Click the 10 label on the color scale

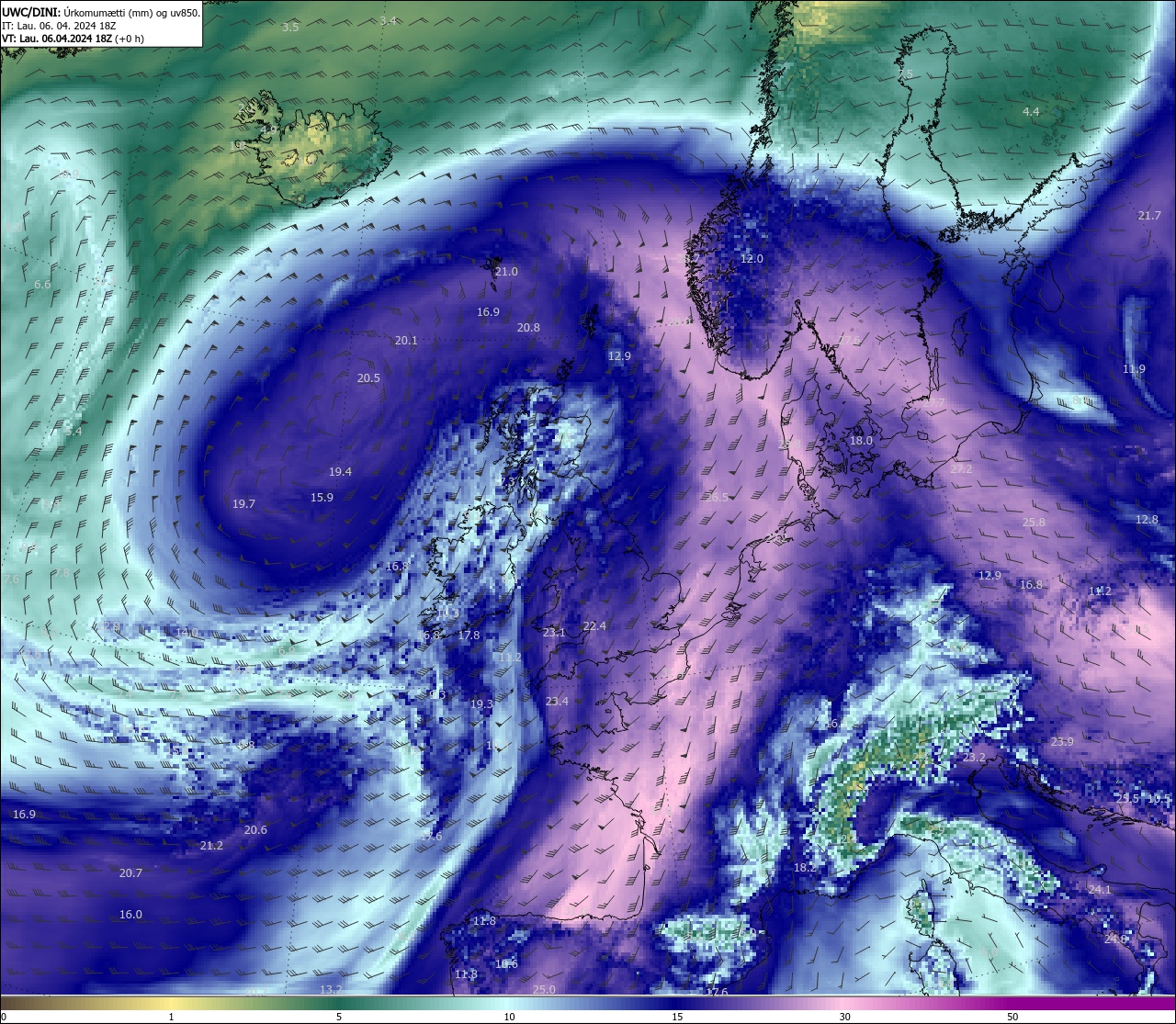(509, 1017)
